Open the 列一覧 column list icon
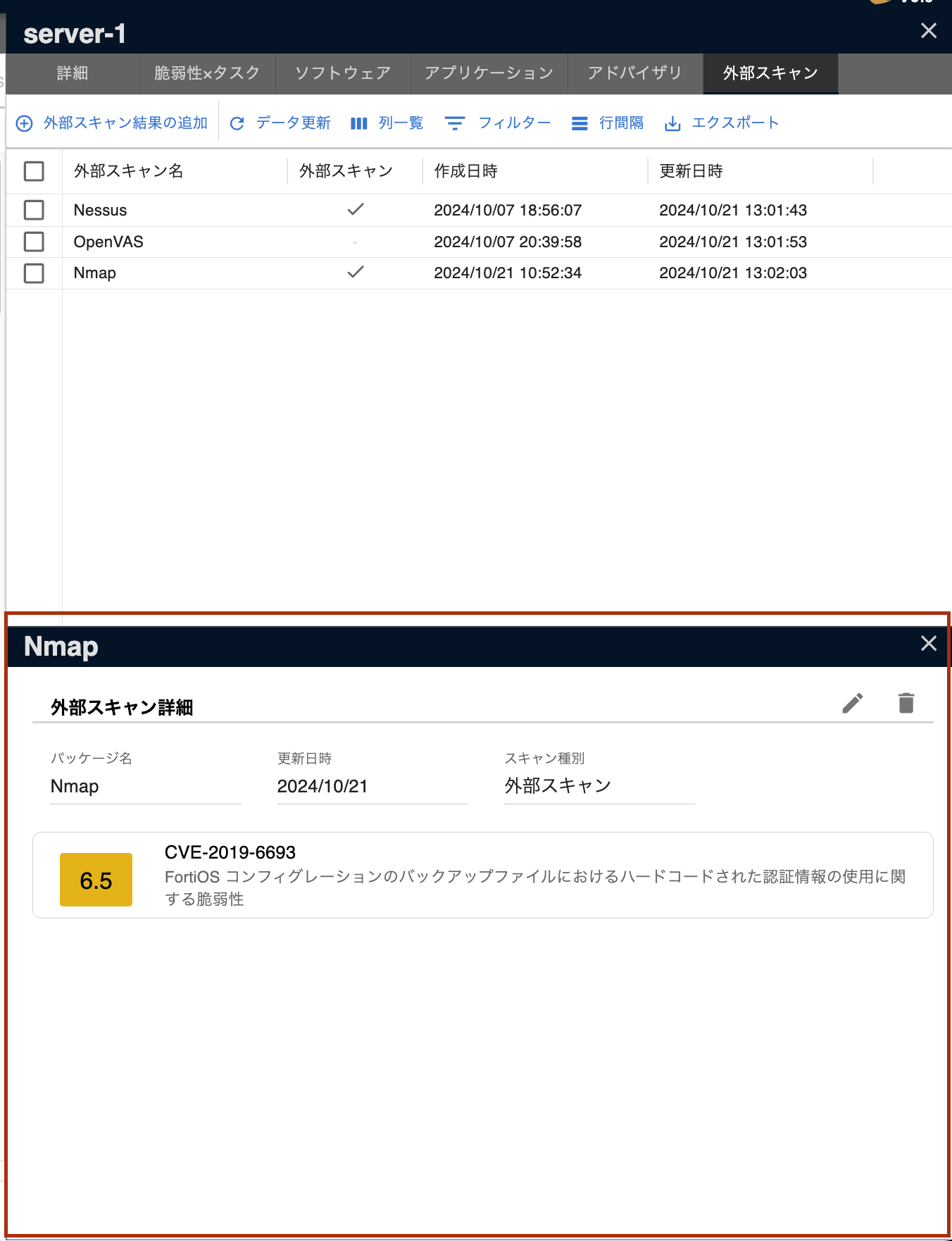Viewport: 952px width, 1241px height. point(359,124)
